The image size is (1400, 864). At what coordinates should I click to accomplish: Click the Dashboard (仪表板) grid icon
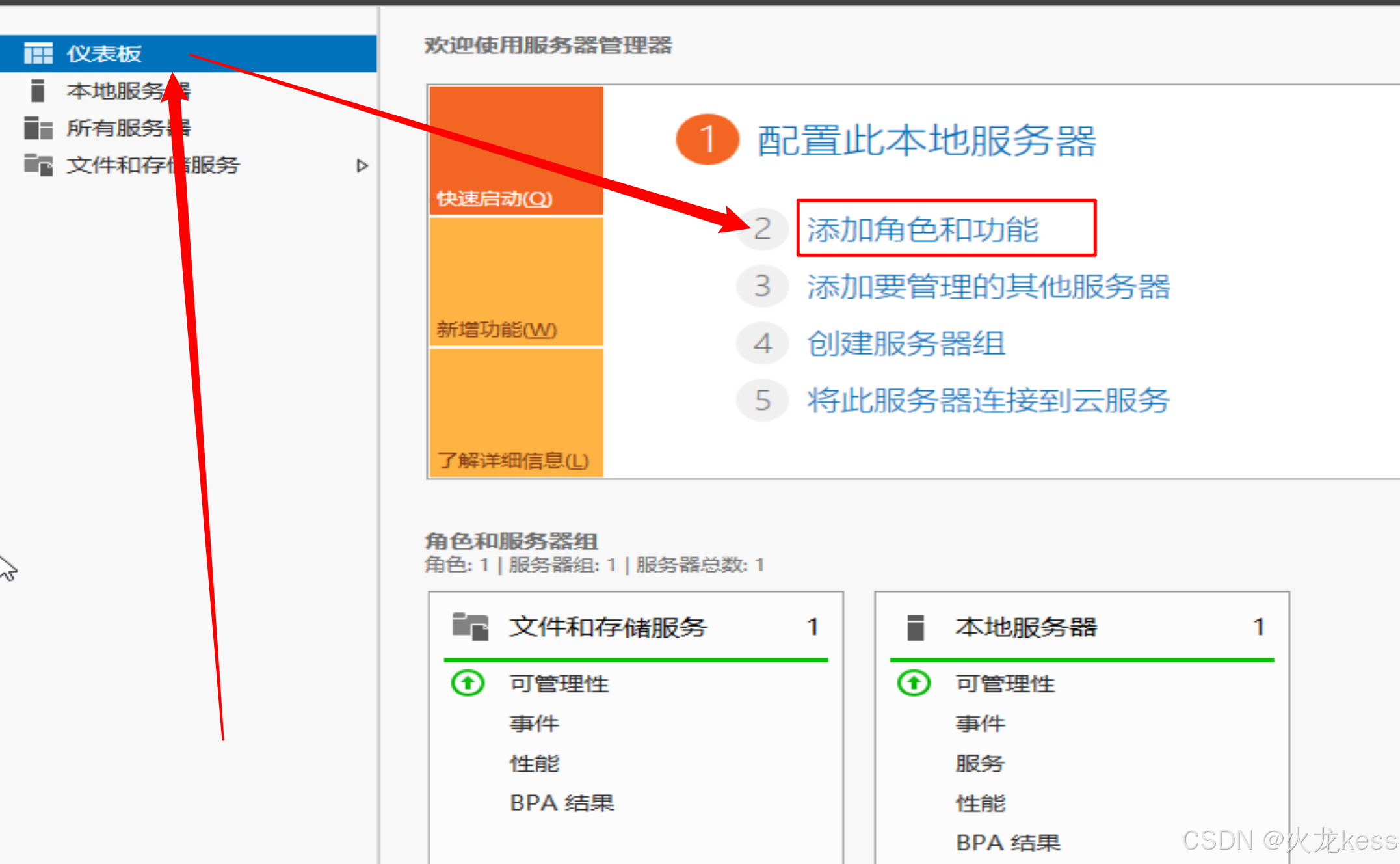[x=38, y=53]
